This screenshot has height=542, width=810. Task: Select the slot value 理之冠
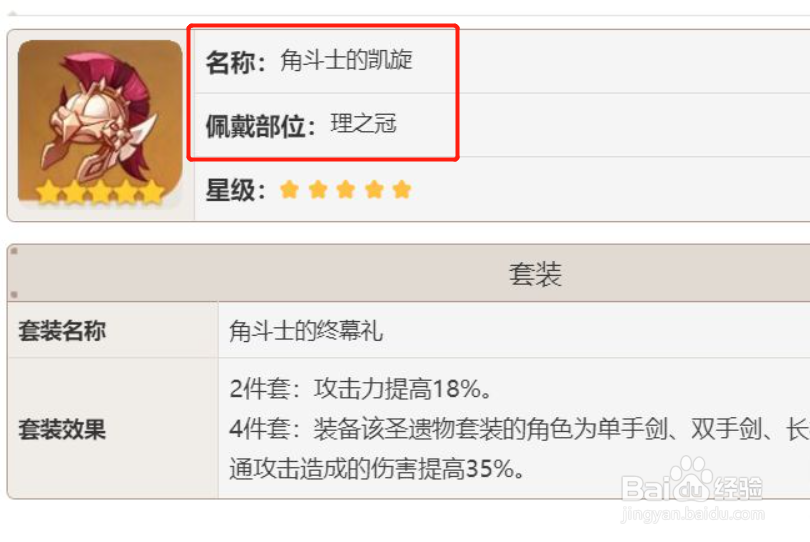tap(363, 124)
